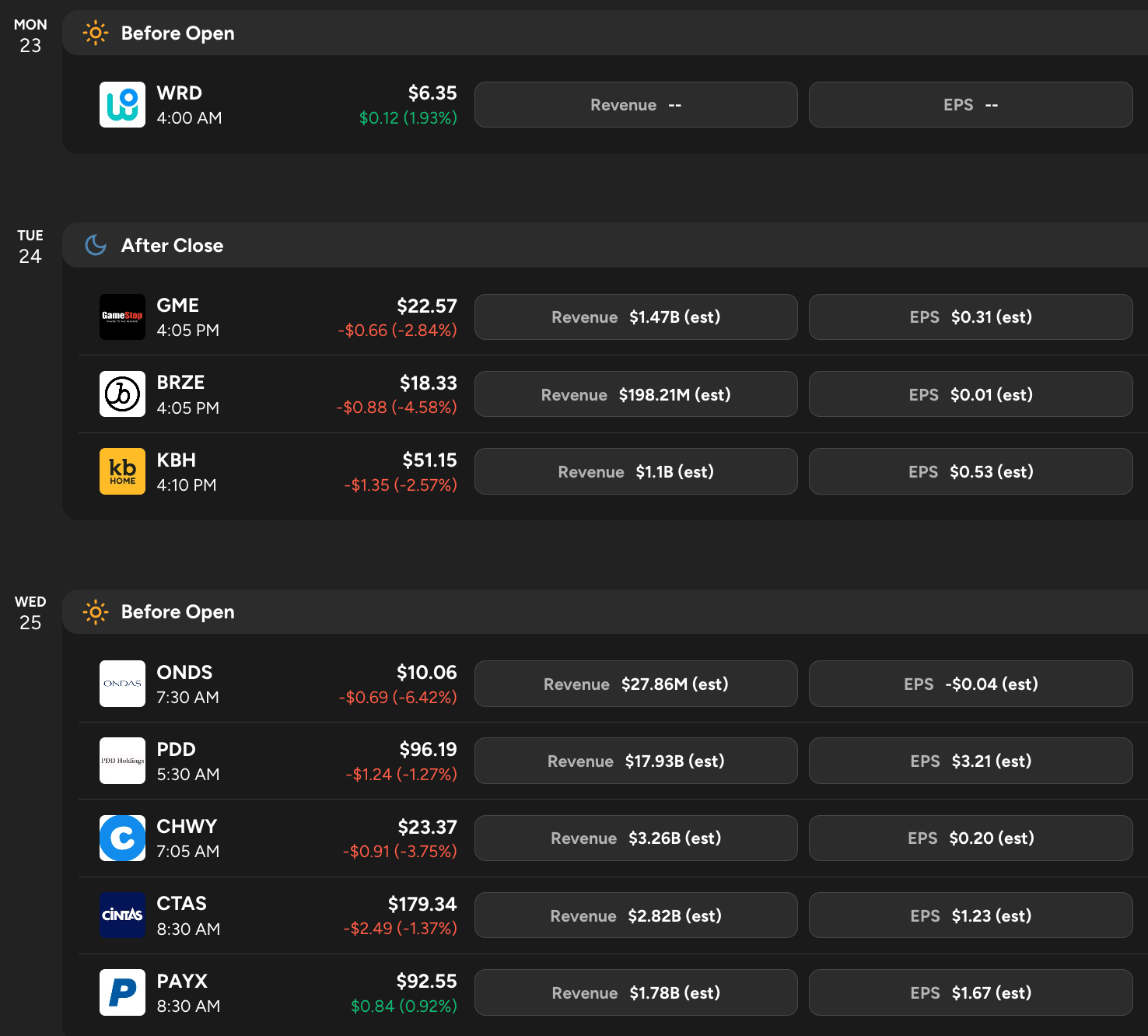Image resolution: width=1148 pixels, height=1036 pixels.
Task: Click the PDD 5:30 AM report time
Action: coord(188,775)
